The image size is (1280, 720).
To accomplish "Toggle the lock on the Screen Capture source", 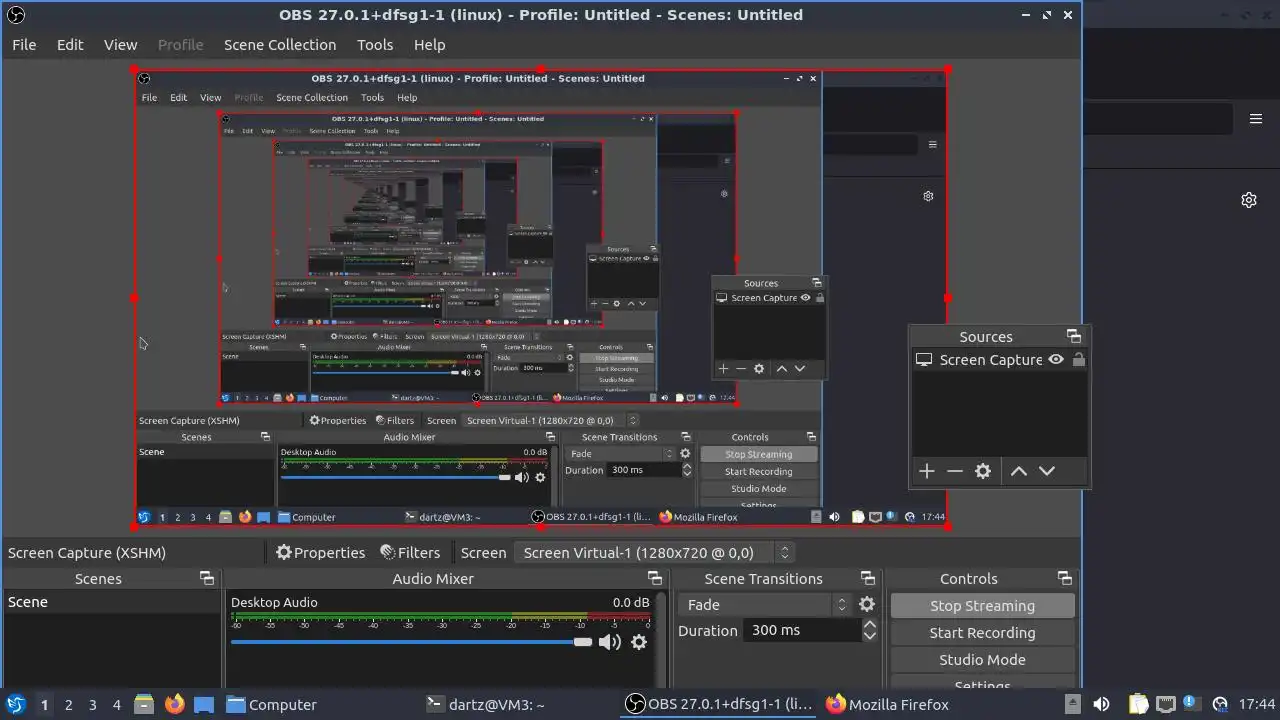I will [x=1079, y=360].
